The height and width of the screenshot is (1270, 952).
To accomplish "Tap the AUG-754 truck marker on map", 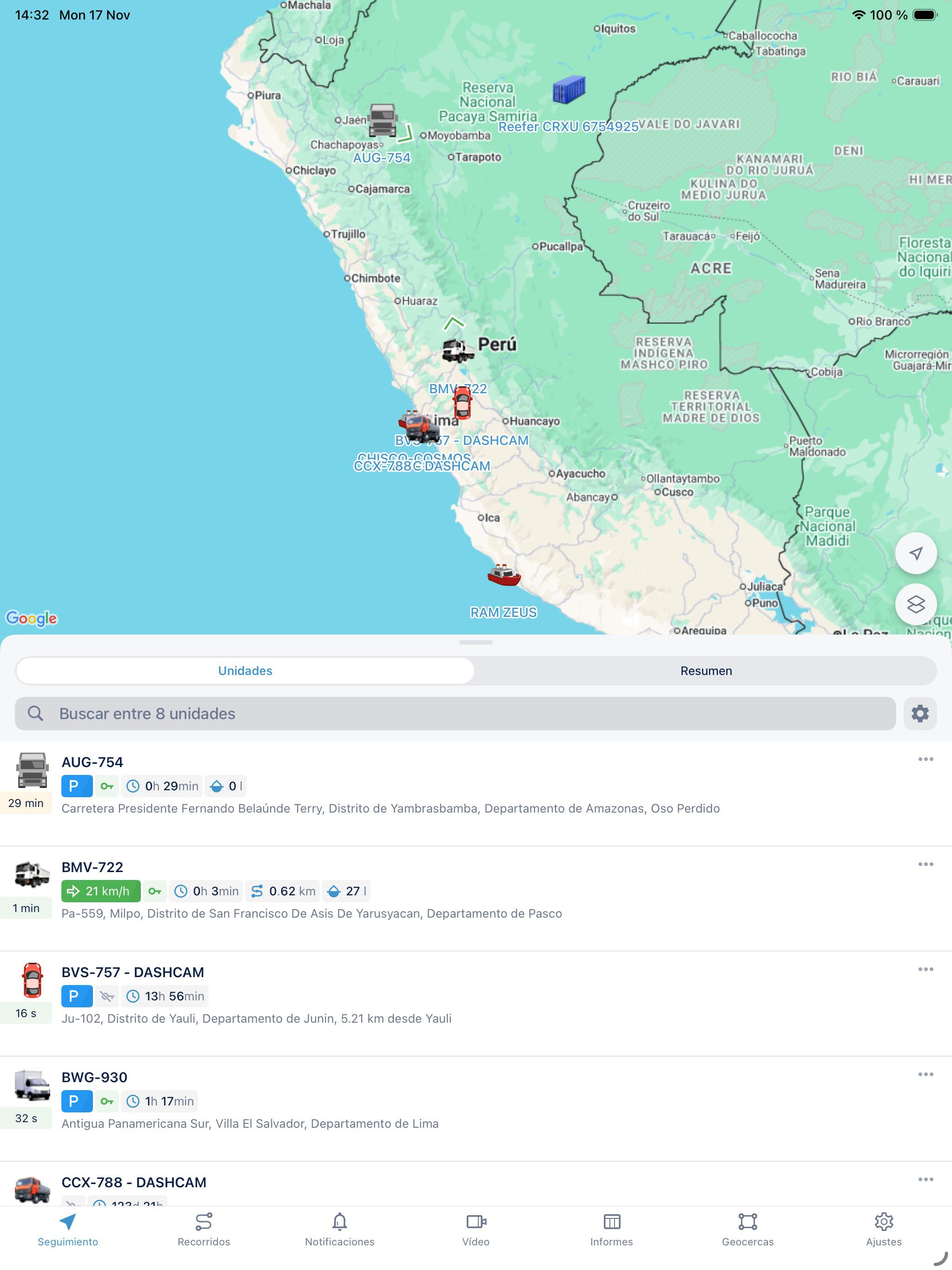I will (383, 120).
